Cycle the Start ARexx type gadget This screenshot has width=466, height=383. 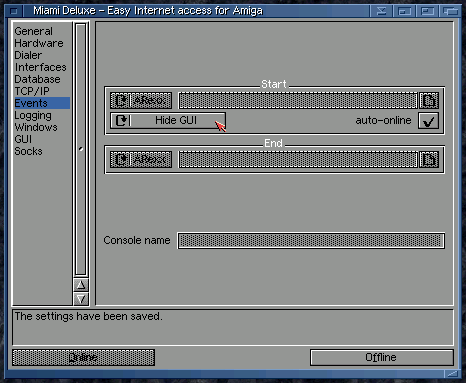(x=141, y=101)
